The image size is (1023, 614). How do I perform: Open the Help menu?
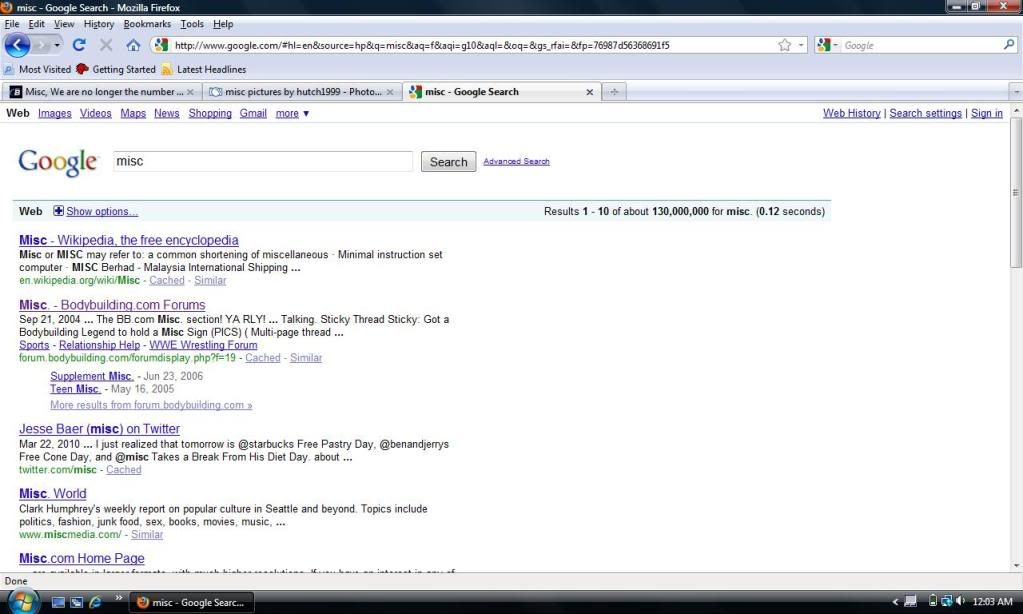(223, 23)
